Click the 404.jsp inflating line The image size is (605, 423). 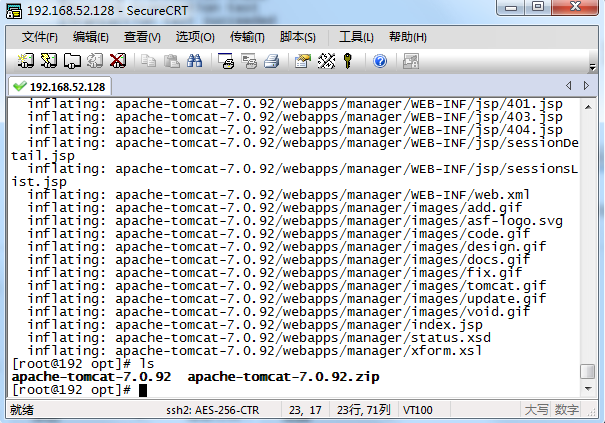tap(295, 130)
